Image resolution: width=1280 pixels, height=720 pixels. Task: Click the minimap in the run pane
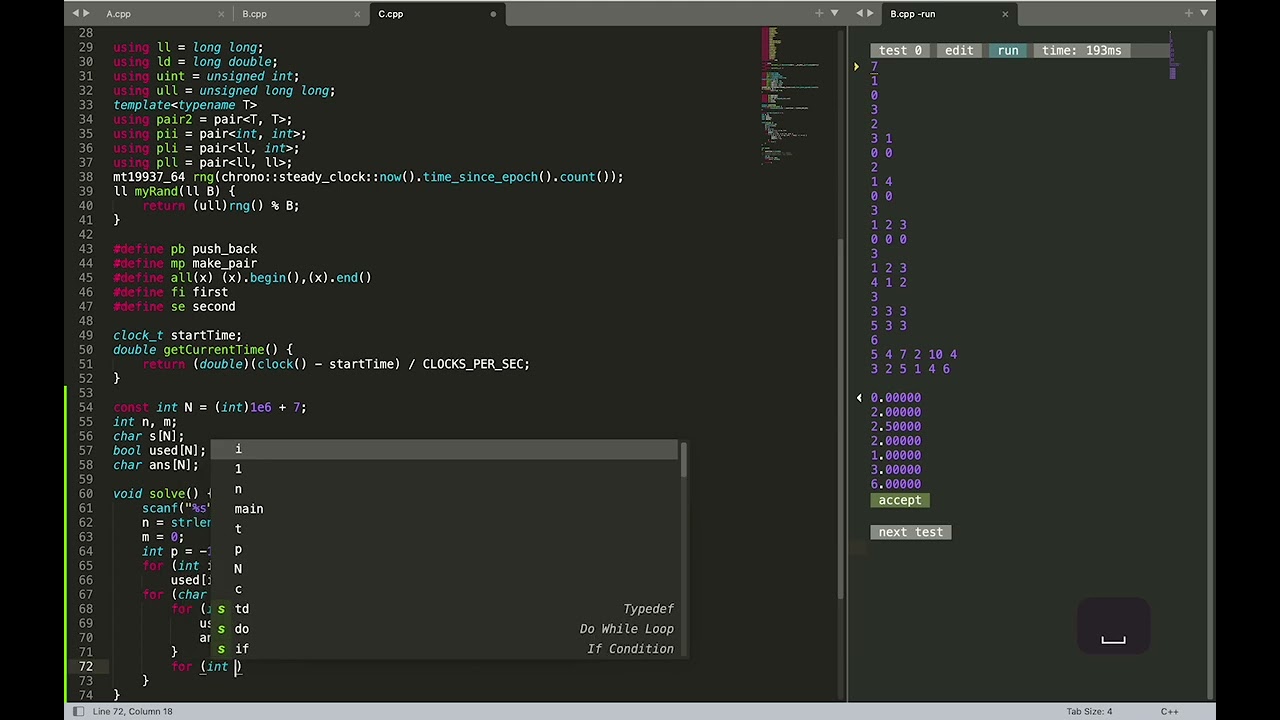(x=1174, y=55)
